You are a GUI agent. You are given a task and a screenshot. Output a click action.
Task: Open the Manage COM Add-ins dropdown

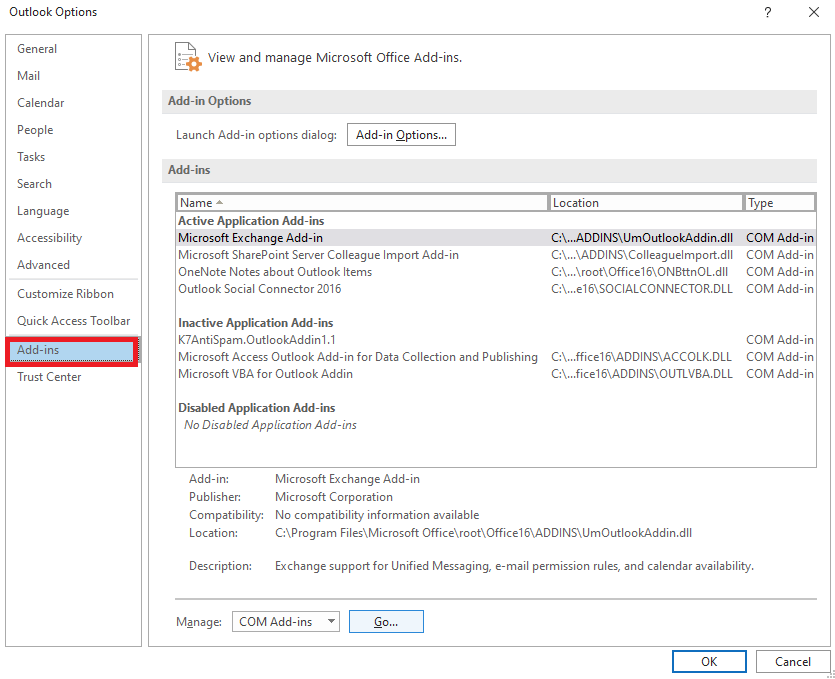click(x=285, y=622)
